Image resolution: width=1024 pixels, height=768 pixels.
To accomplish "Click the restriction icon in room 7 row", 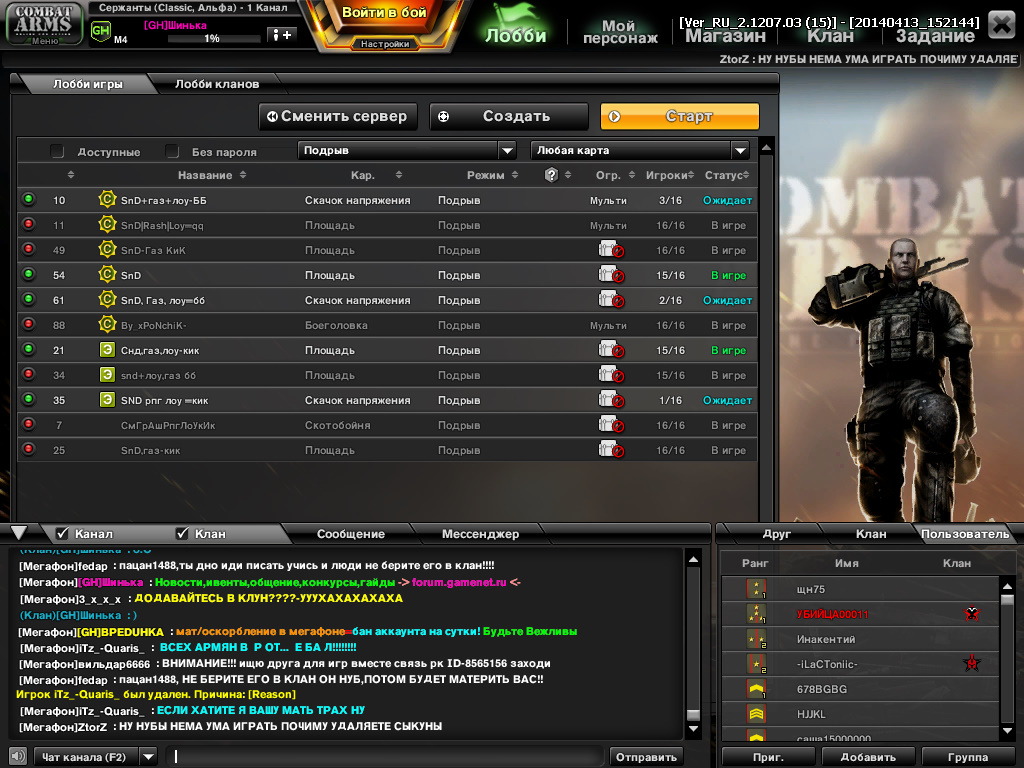I will pos(611,424).
